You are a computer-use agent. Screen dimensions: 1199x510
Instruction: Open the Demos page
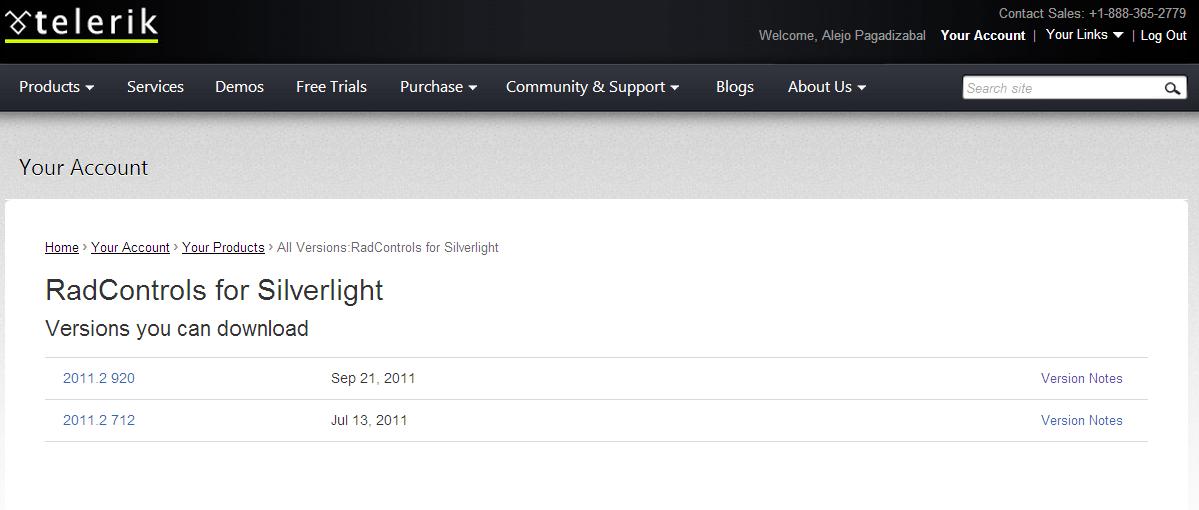pyautogui.click(x=239, y=87)
